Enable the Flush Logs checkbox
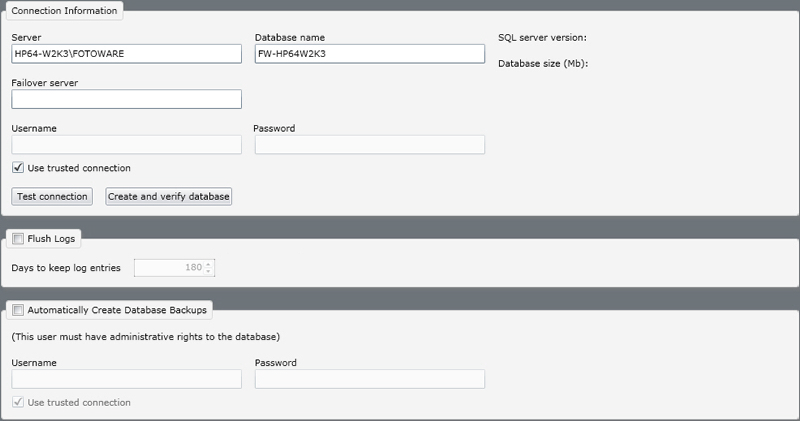The image size is (800, 421). (18, 239)
